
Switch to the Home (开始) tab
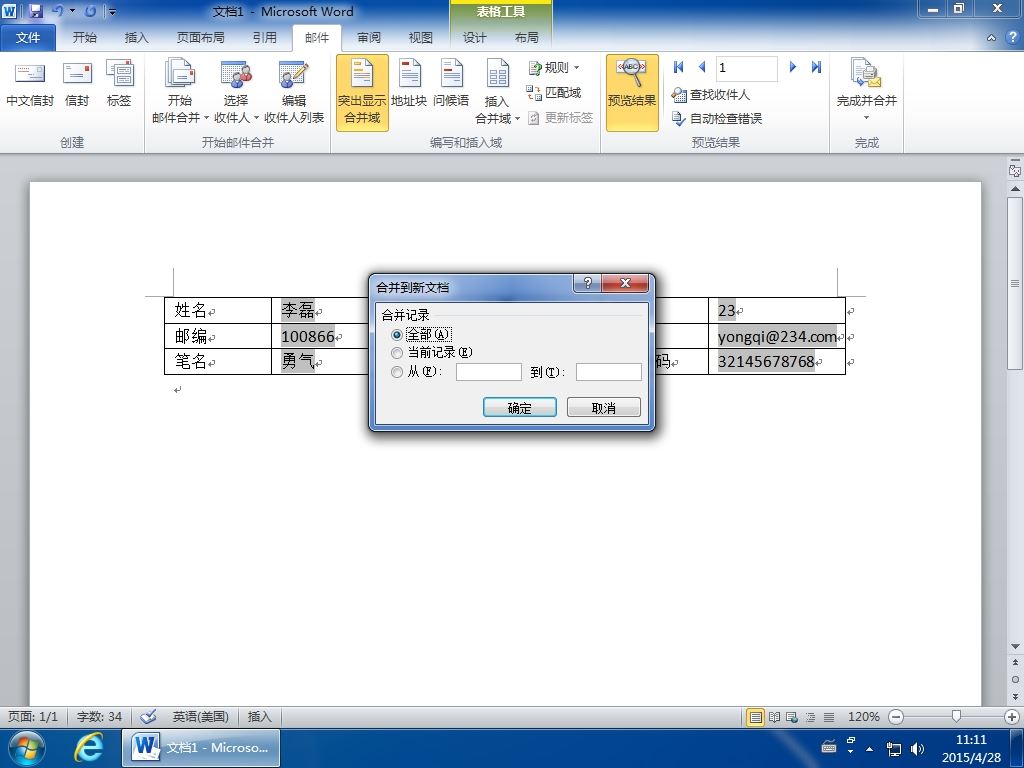(x=85, y=38)
